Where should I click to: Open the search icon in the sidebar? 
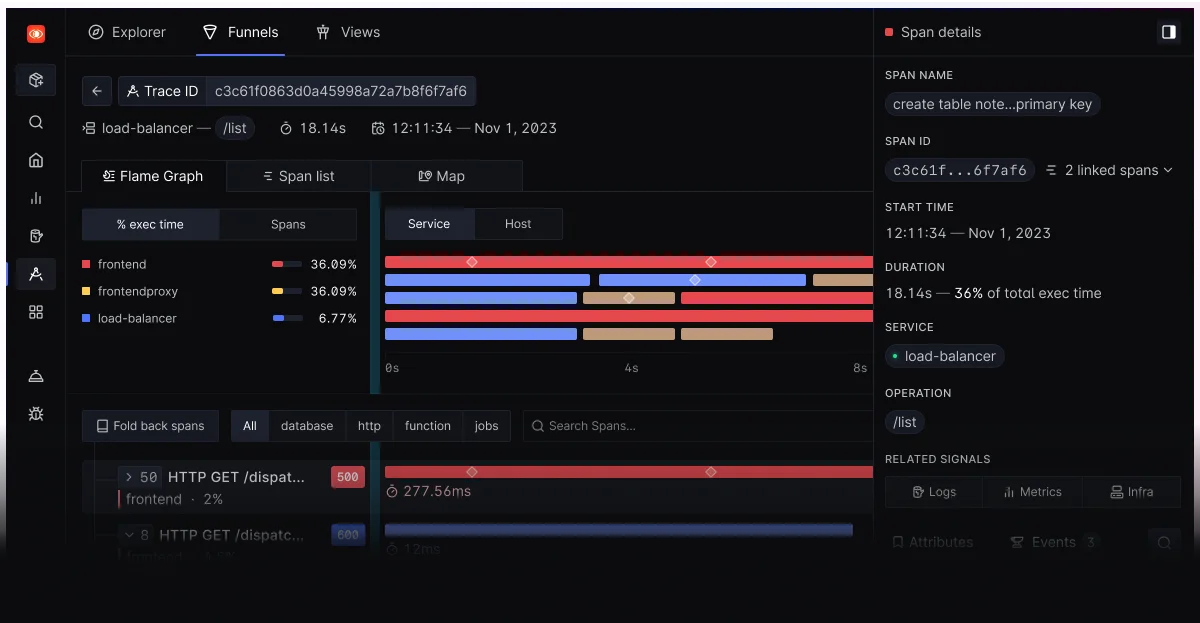(x=36, y=122)
